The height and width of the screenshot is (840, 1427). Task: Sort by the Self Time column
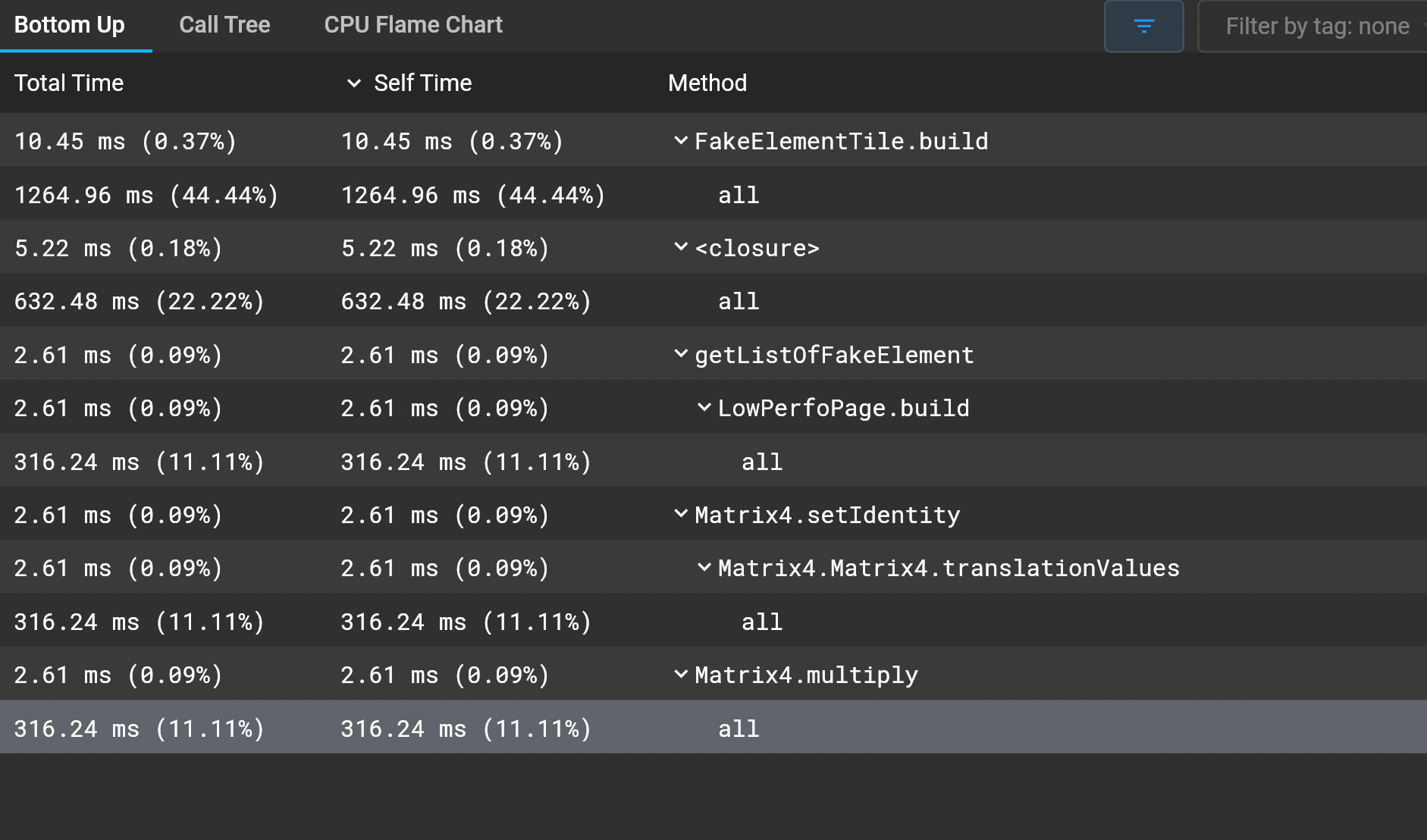[x=422, y=83]
